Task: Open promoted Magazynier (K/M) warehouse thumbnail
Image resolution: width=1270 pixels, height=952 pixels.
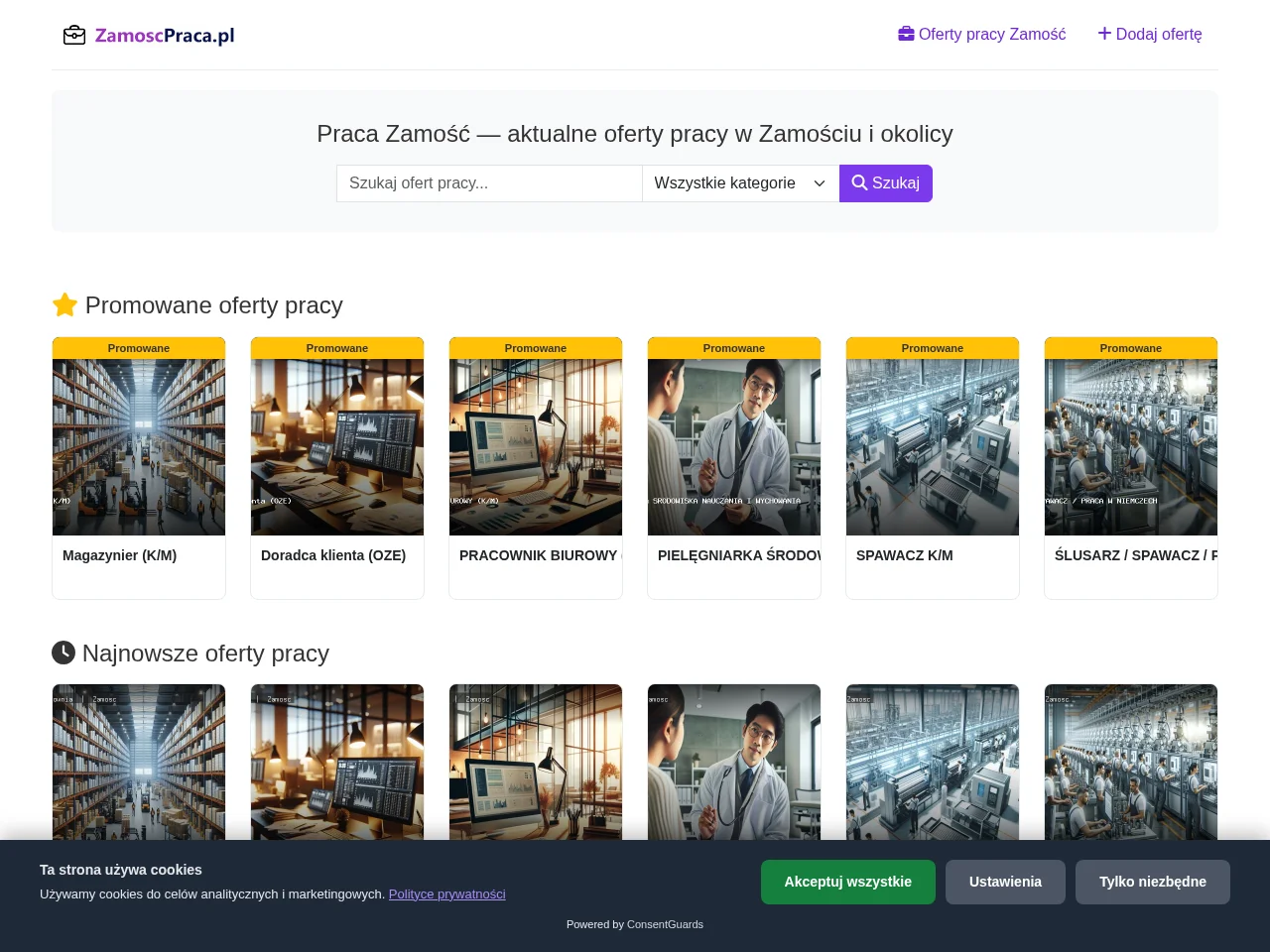Action: coord(139,447)
